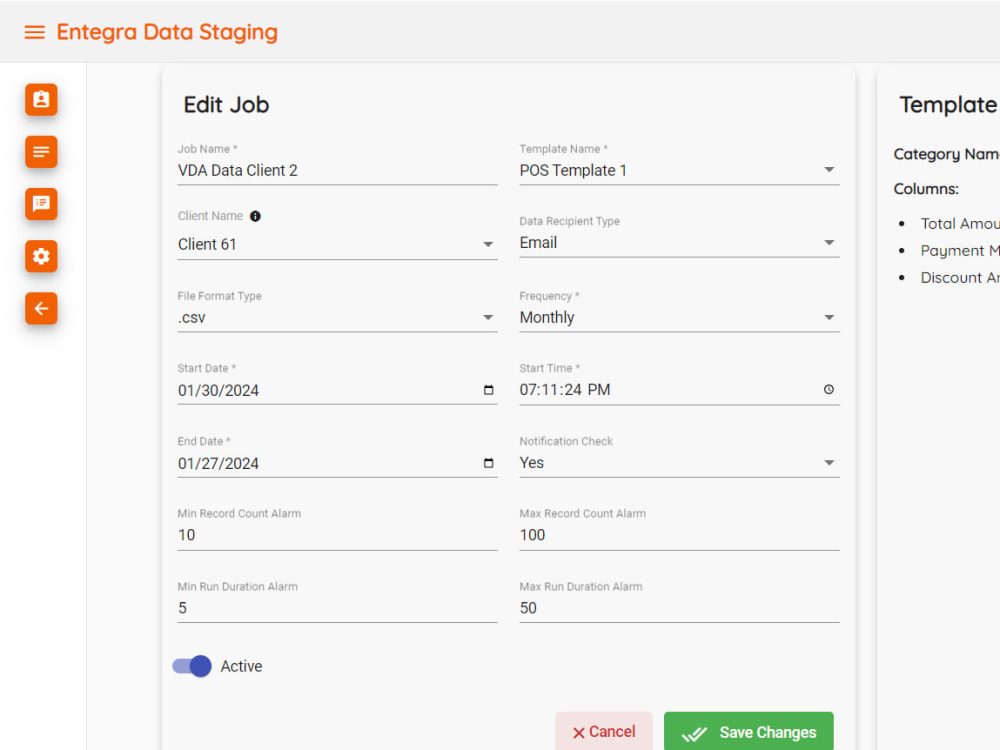1000x750 pixels.
Task: Click the Start Date field value
Action: (218, 390)
